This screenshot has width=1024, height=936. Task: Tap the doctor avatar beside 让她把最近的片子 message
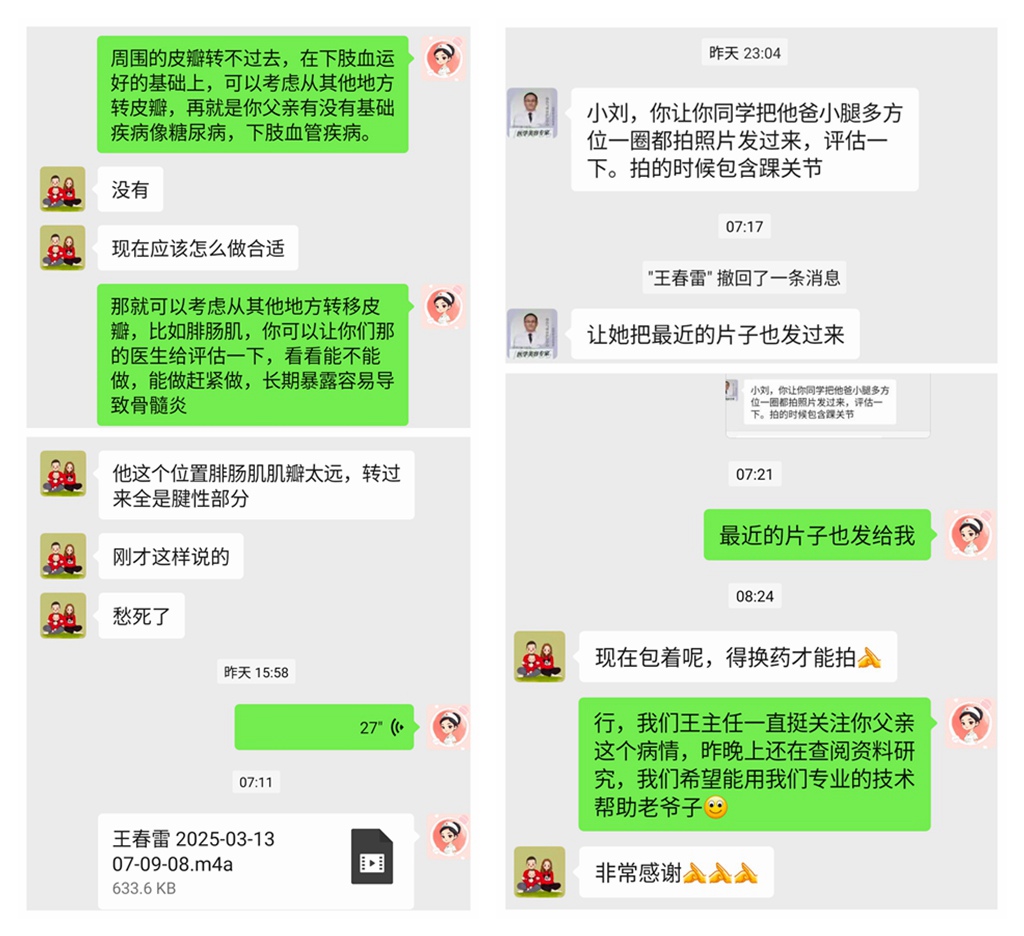coord(532,333)
